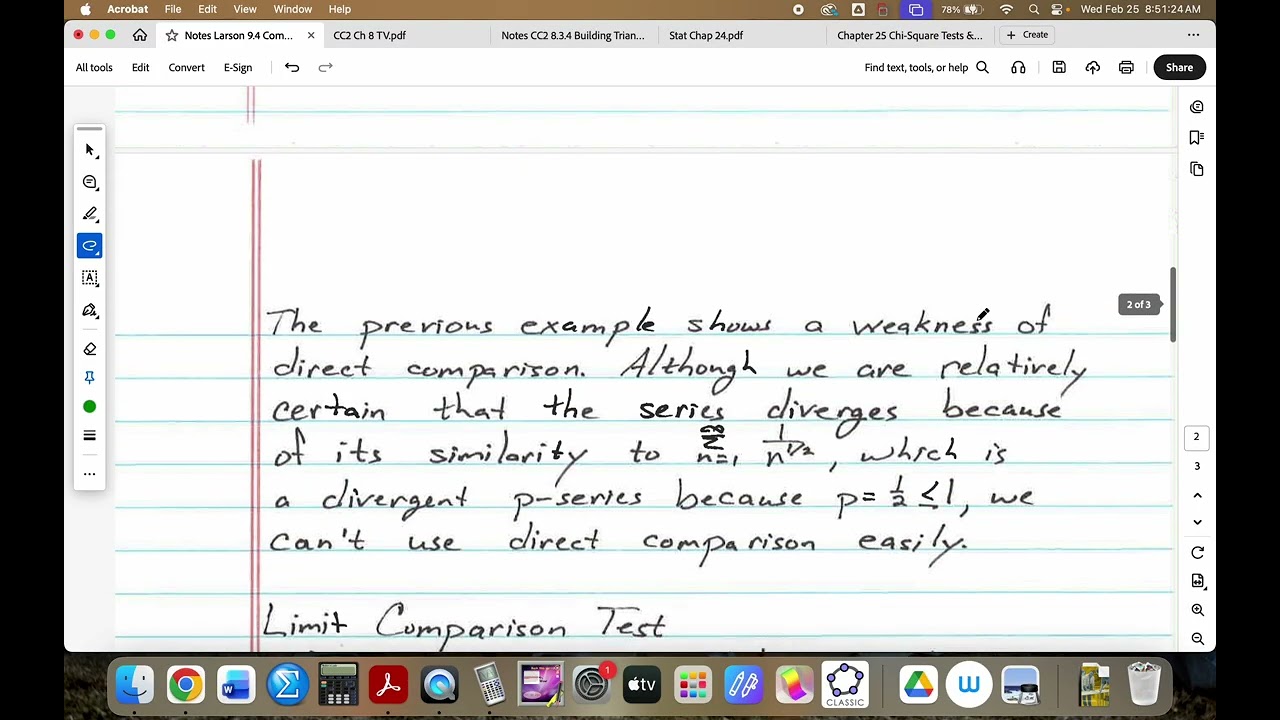1280x720 pixels.
Task: Click the rotate page icon
Action: 1197,553
